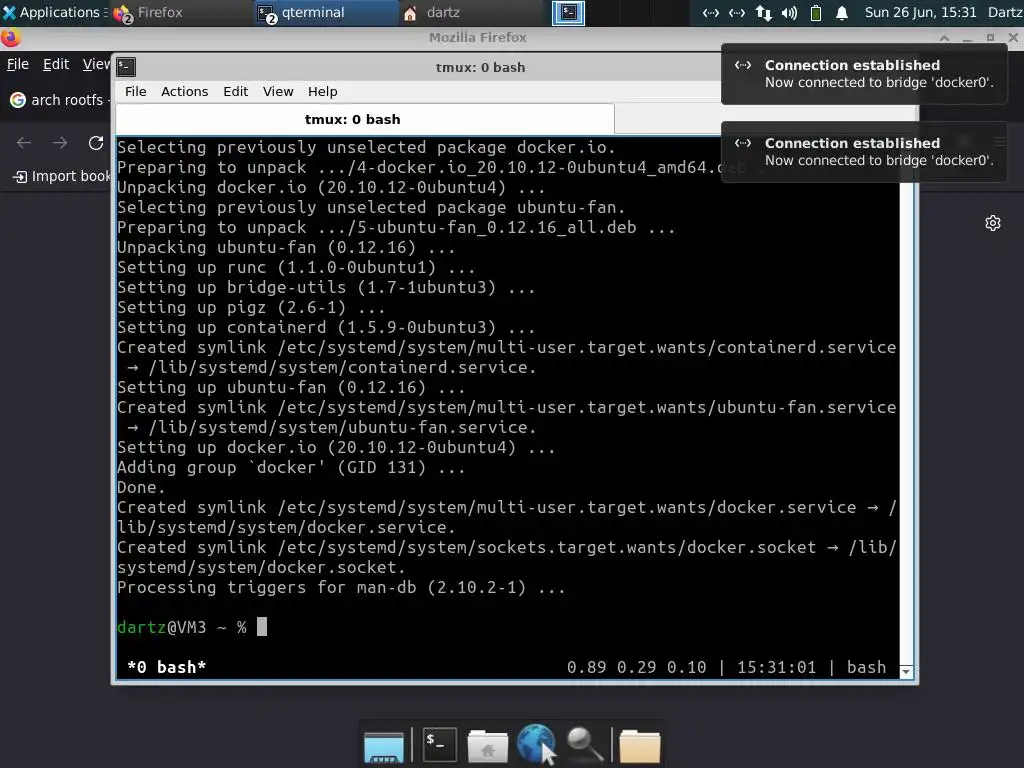Viewport: 1024px width, 768px height.
Task: Open the File menu in qterminal
Action: [x=136, y=91]
